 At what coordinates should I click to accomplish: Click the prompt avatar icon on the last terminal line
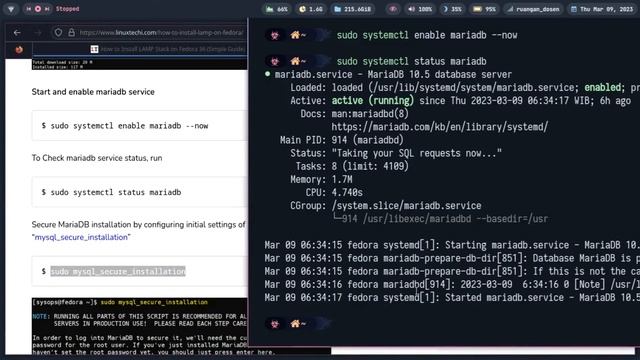tap(275, 324)
